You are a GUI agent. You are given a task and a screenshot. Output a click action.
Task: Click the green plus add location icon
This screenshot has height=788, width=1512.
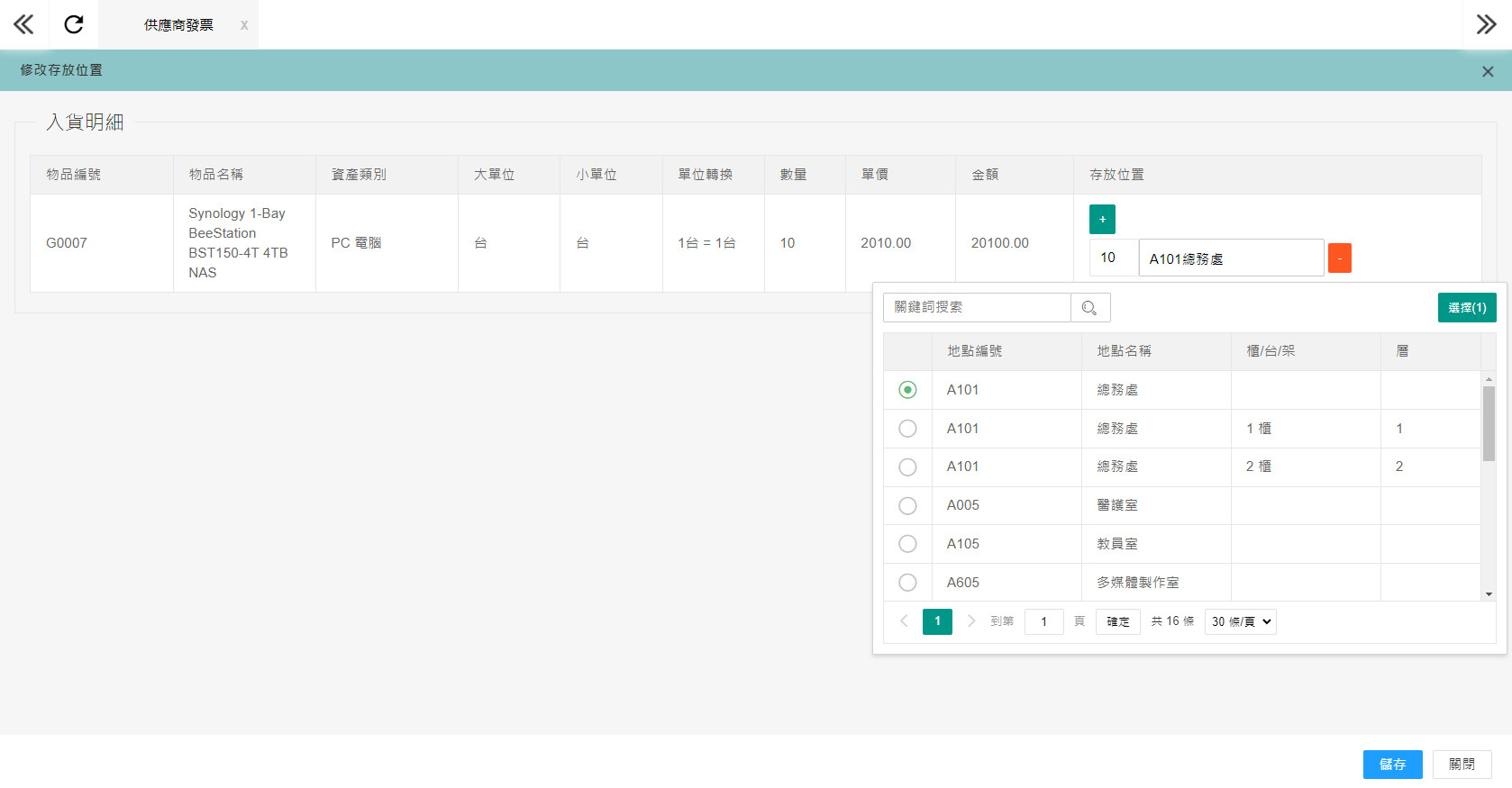(1102, 219)
